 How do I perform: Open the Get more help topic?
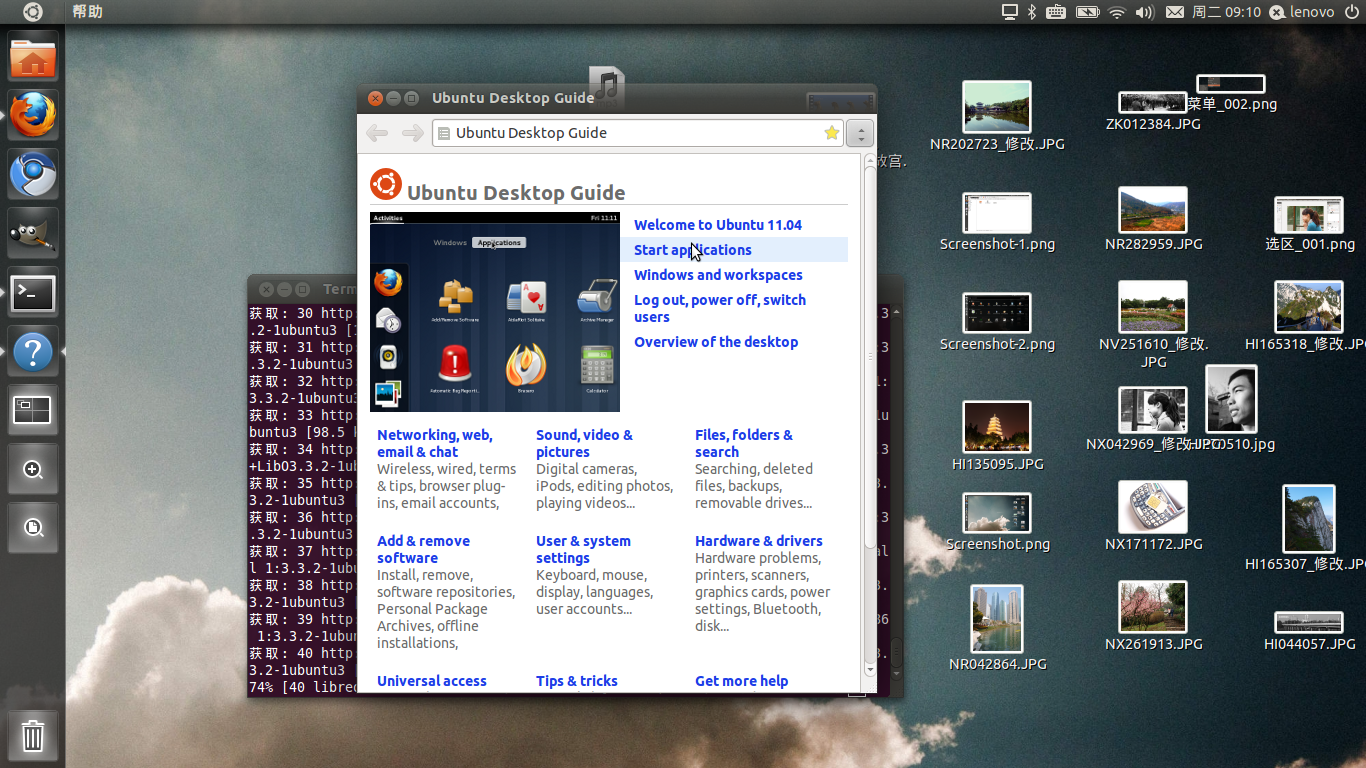point(742,681)
